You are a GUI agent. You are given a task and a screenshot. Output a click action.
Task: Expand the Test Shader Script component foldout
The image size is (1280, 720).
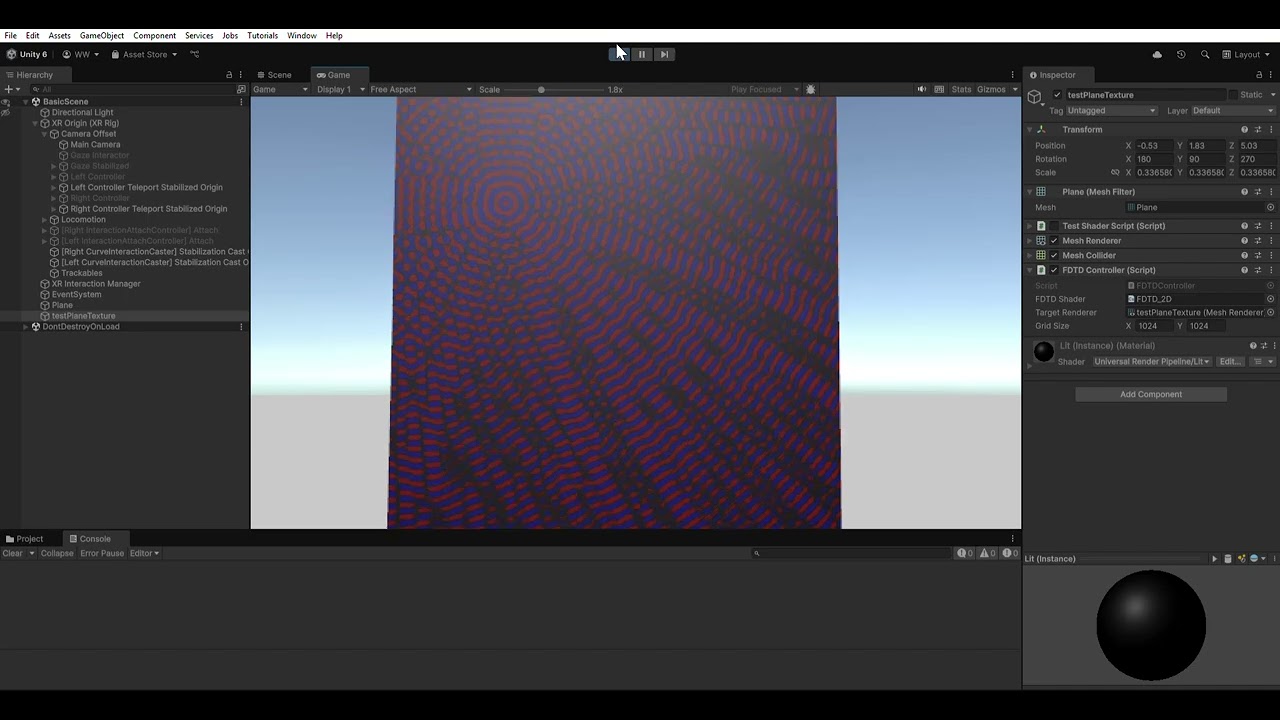coord(1029,226)
